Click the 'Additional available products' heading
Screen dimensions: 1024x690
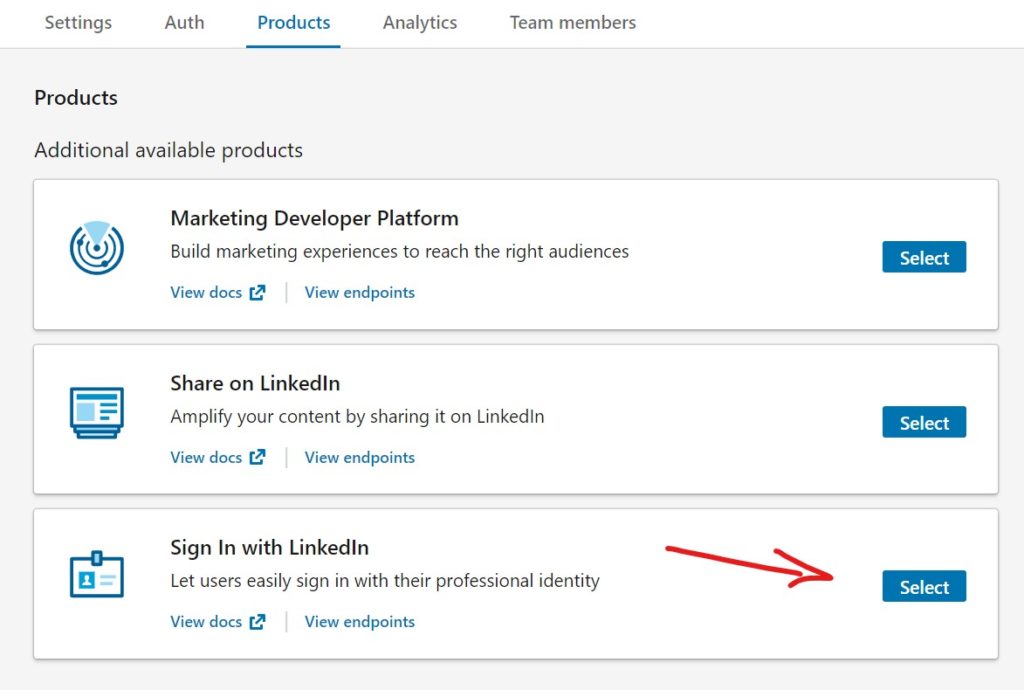(168, 150)
